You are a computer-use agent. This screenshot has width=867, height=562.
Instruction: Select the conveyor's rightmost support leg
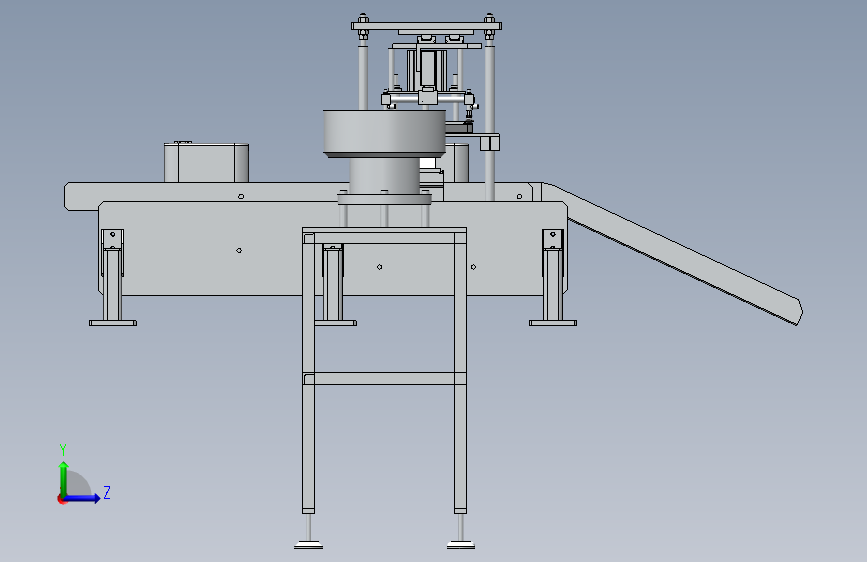pos(553,278)
